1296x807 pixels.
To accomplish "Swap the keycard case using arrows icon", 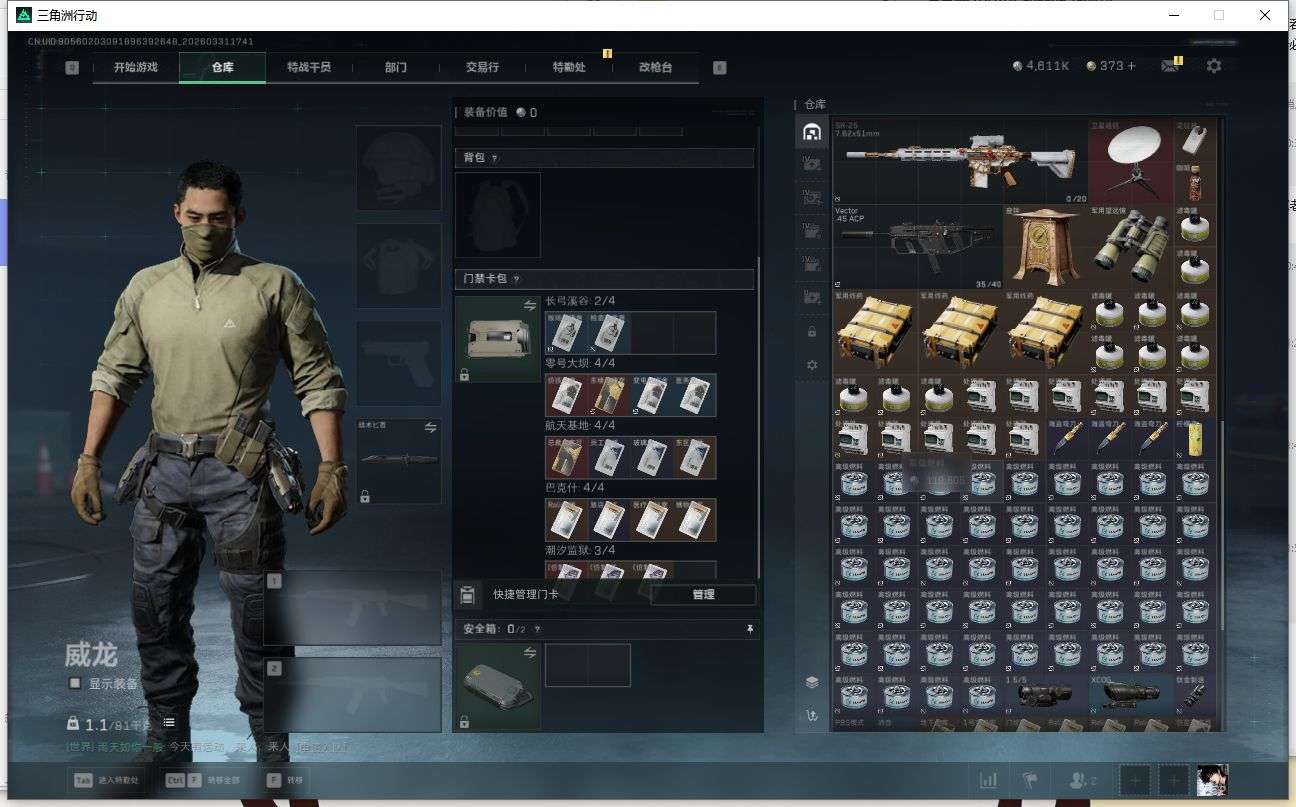I will click(x=530, y=305).
